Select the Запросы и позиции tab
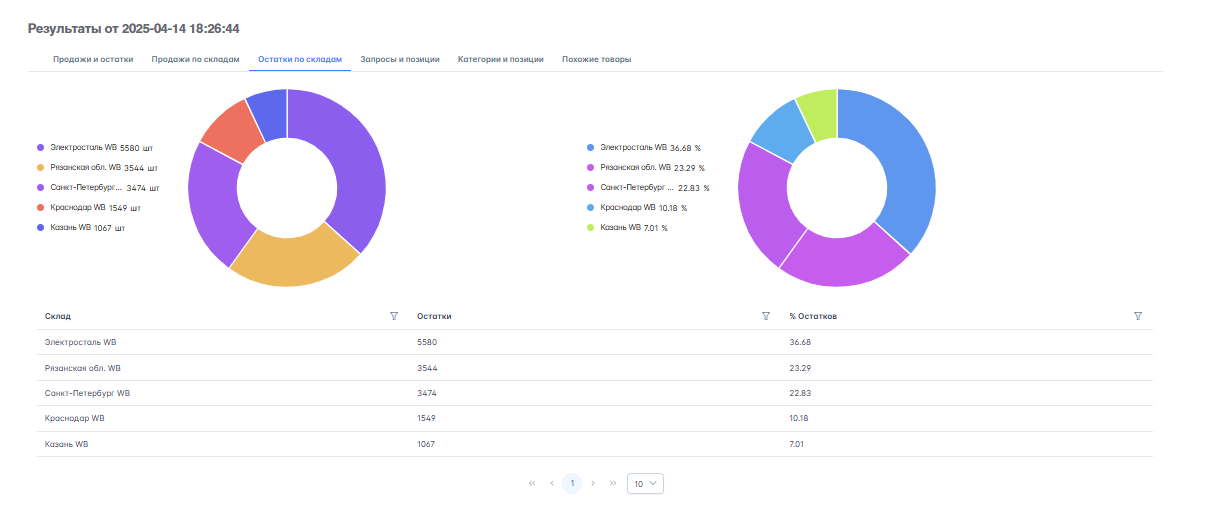Screen dimensions: 1210x524 pyautogui.click(x=400, y=59)
